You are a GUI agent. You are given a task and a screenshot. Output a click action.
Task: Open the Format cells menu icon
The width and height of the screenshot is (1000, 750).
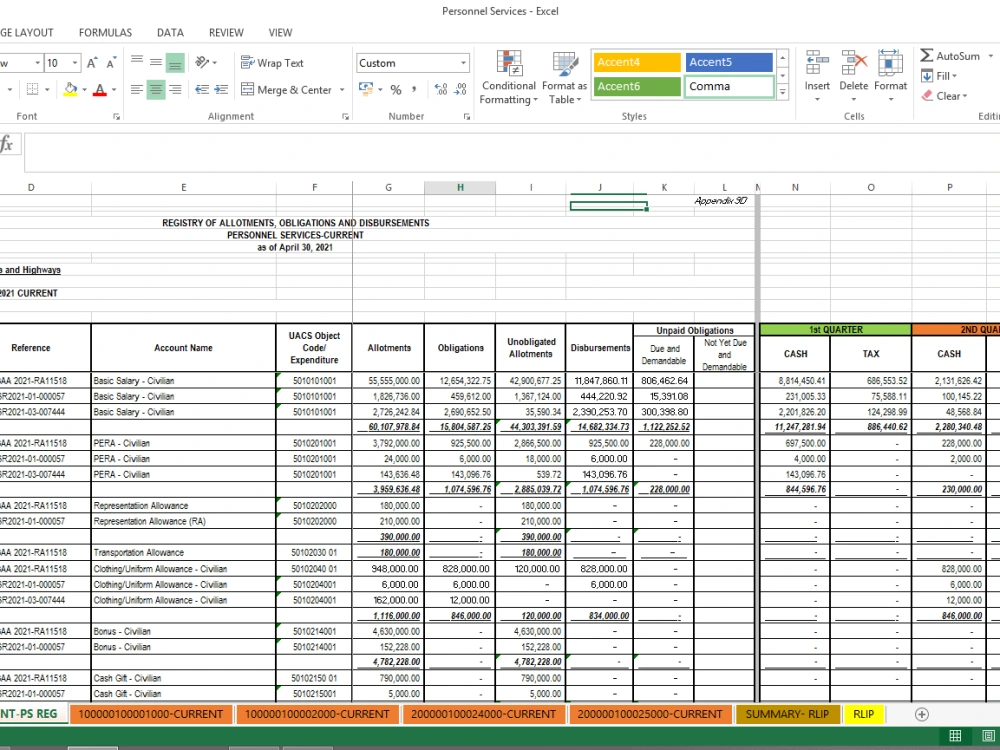[890, 64]
